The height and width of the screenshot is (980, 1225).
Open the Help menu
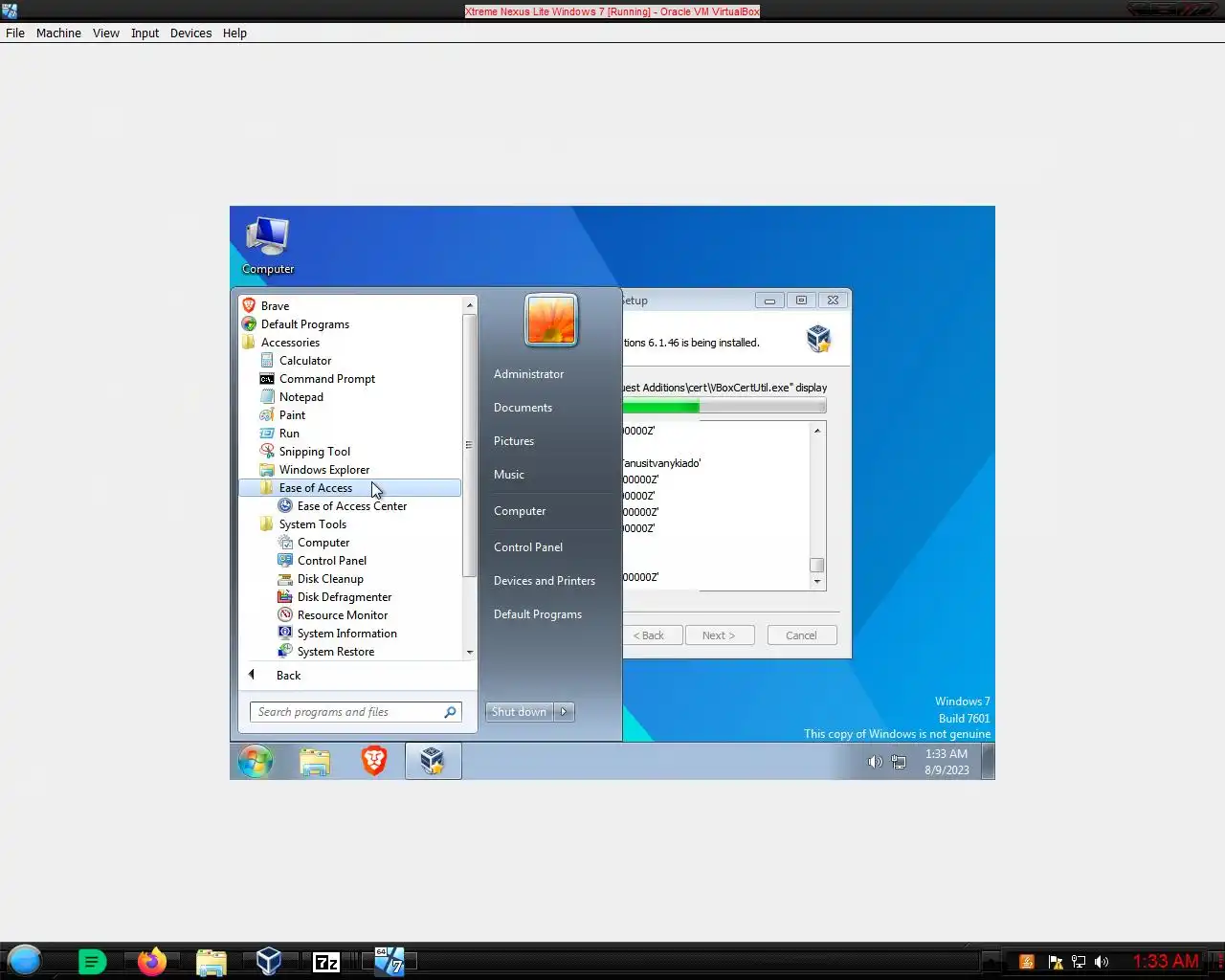click(x=234, y=33)
